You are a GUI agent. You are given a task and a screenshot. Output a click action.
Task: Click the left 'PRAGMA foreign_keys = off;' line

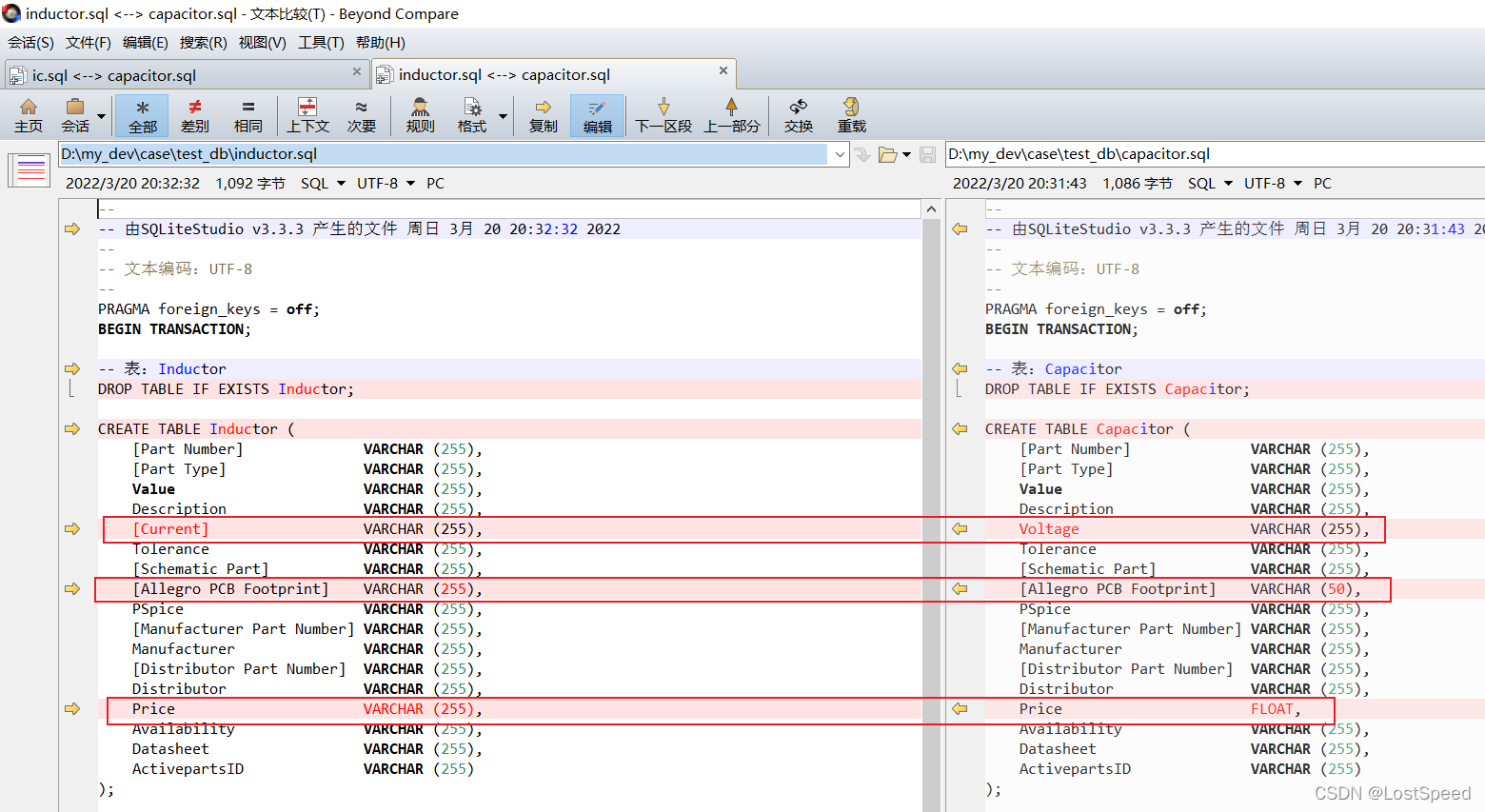coord(209,308)
